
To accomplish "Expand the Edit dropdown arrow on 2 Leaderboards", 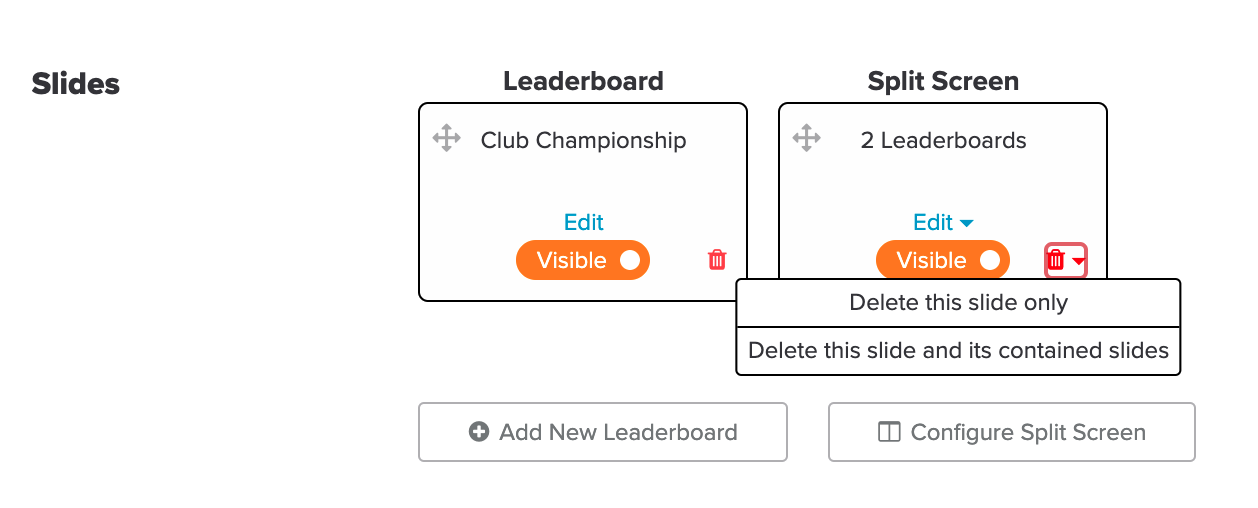I will pos(966,223).
